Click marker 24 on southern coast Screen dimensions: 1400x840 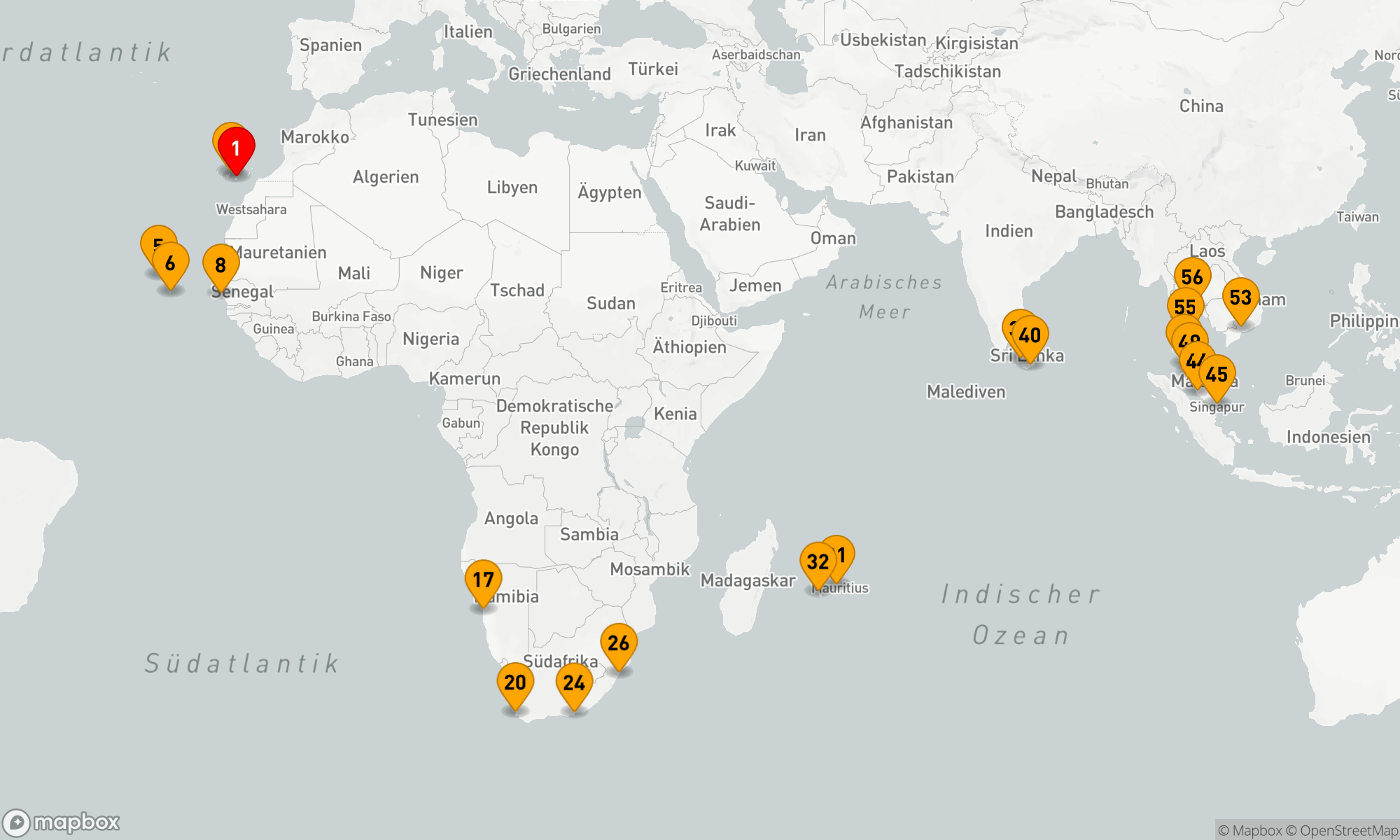point(574,682)
